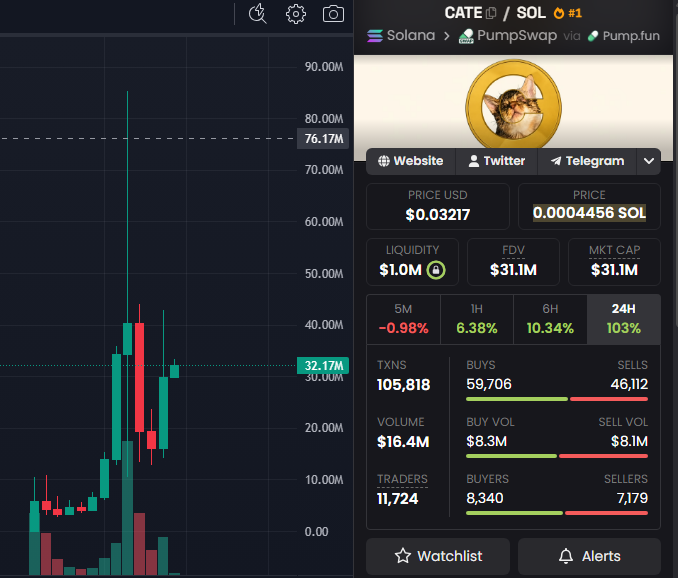Viewport: 678px width, 578px height.
Task: Click the large red candlestick
Action: coord(139,377)
